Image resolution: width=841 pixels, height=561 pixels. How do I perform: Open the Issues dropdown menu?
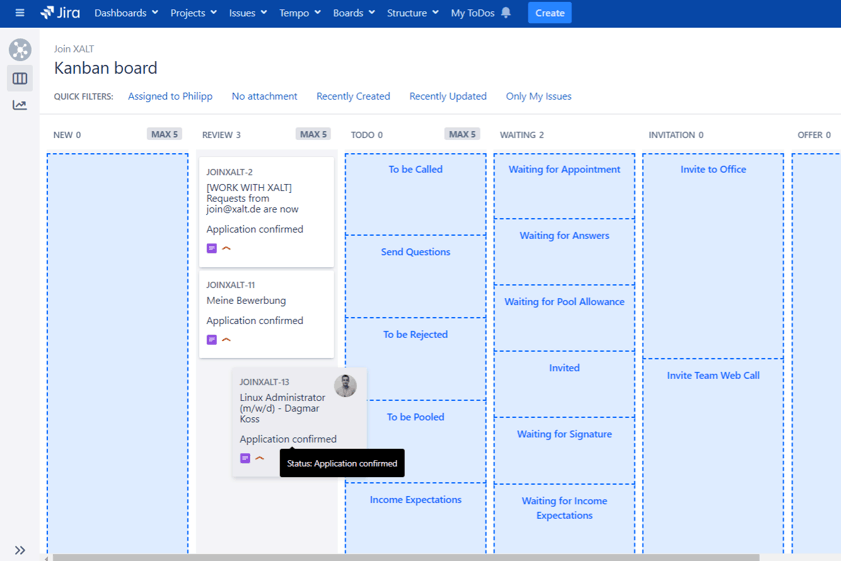(248, 13)
